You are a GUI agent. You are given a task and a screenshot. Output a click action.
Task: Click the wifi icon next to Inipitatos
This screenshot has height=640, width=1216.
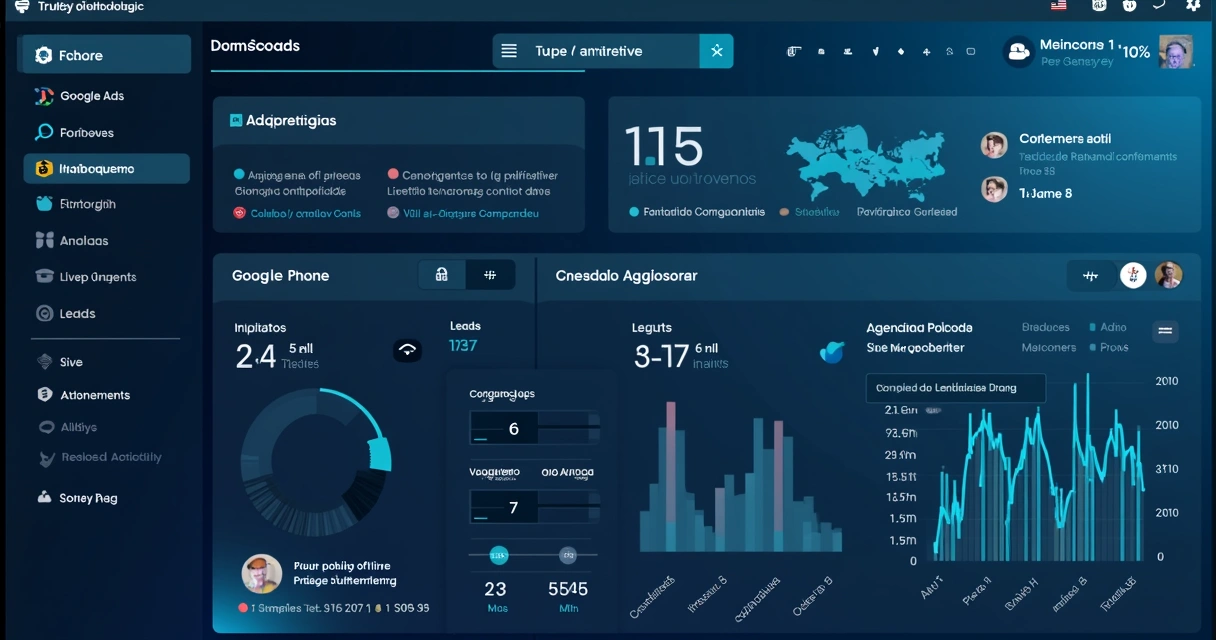pyautogui.click(x=407, y=350)
